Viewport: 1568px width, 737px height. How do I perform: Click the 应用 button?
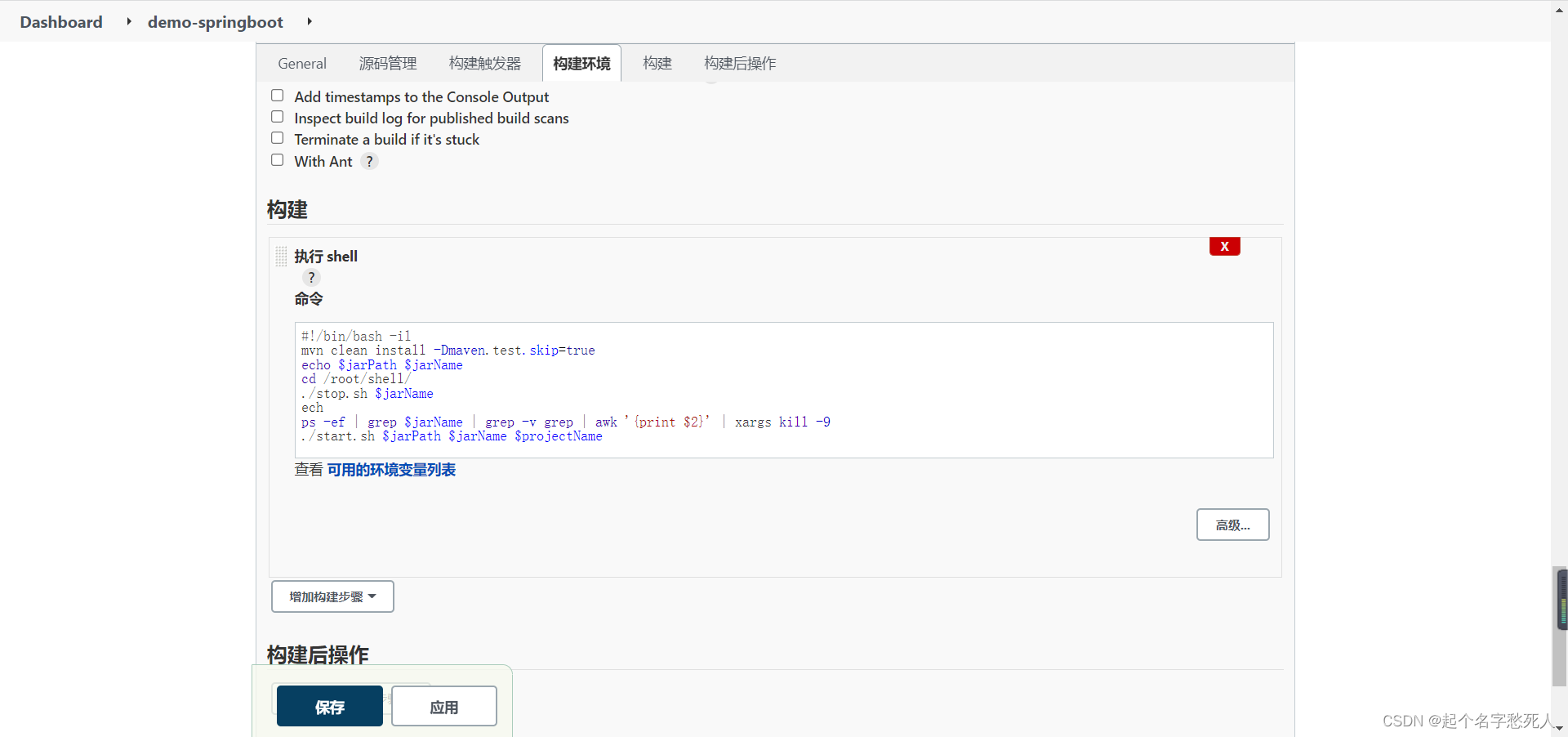[444, 706]
